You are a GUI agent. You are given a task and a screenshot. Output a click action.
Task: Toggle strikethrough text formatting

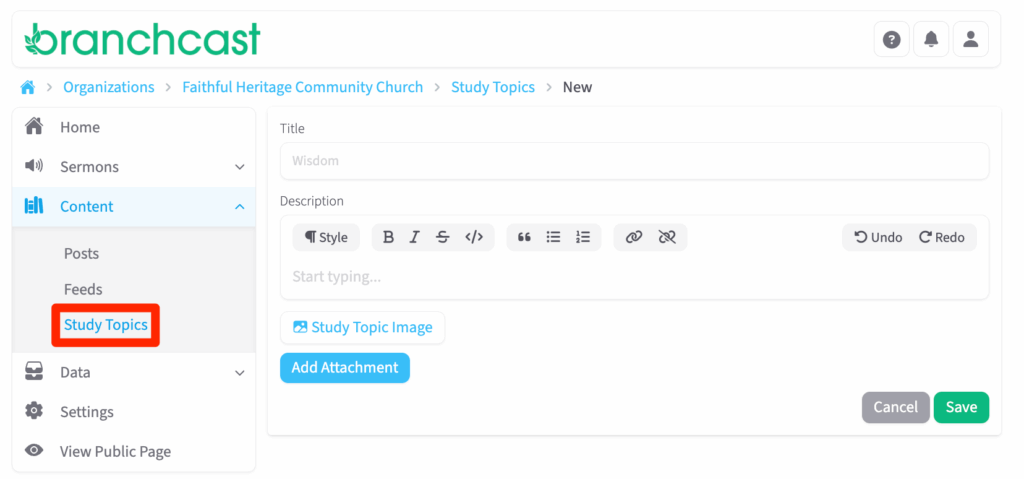coord(443,237)
